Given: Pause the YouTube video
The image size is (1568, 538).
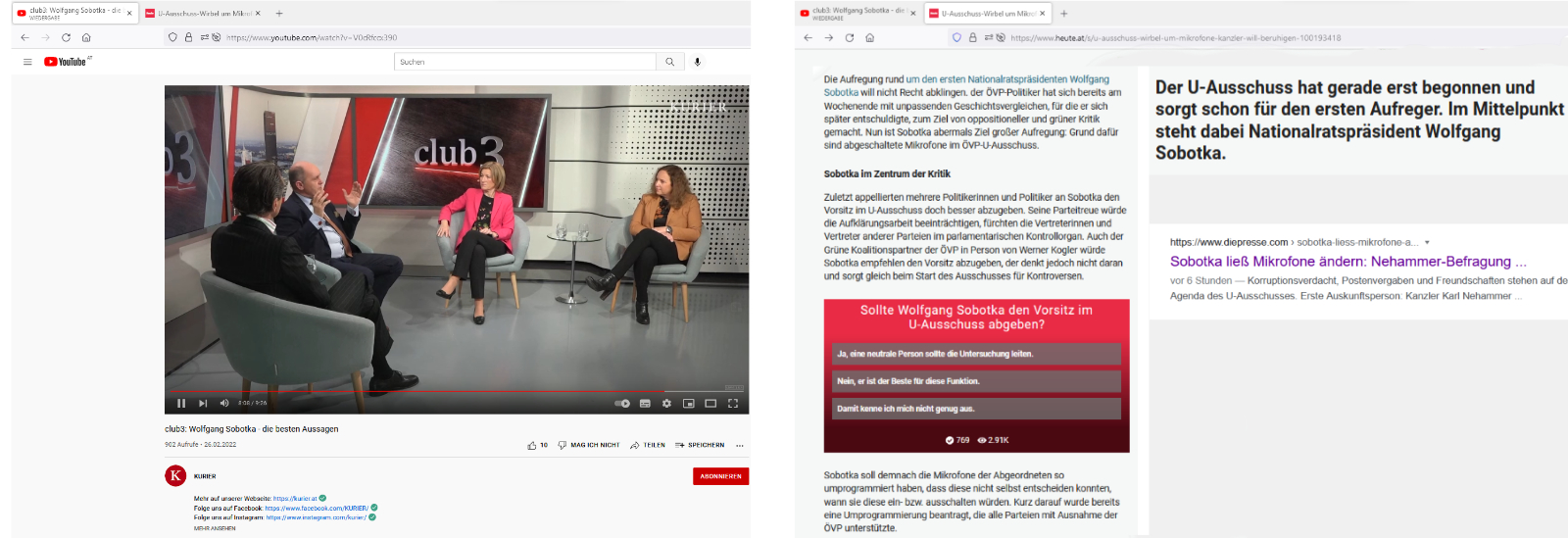Looking at the screenshot, I should (181, 403).
